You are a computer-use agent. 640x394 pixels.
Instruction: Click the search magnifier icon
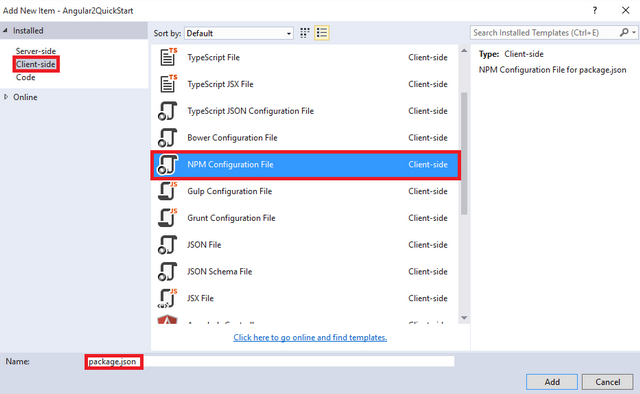[624, 32]
